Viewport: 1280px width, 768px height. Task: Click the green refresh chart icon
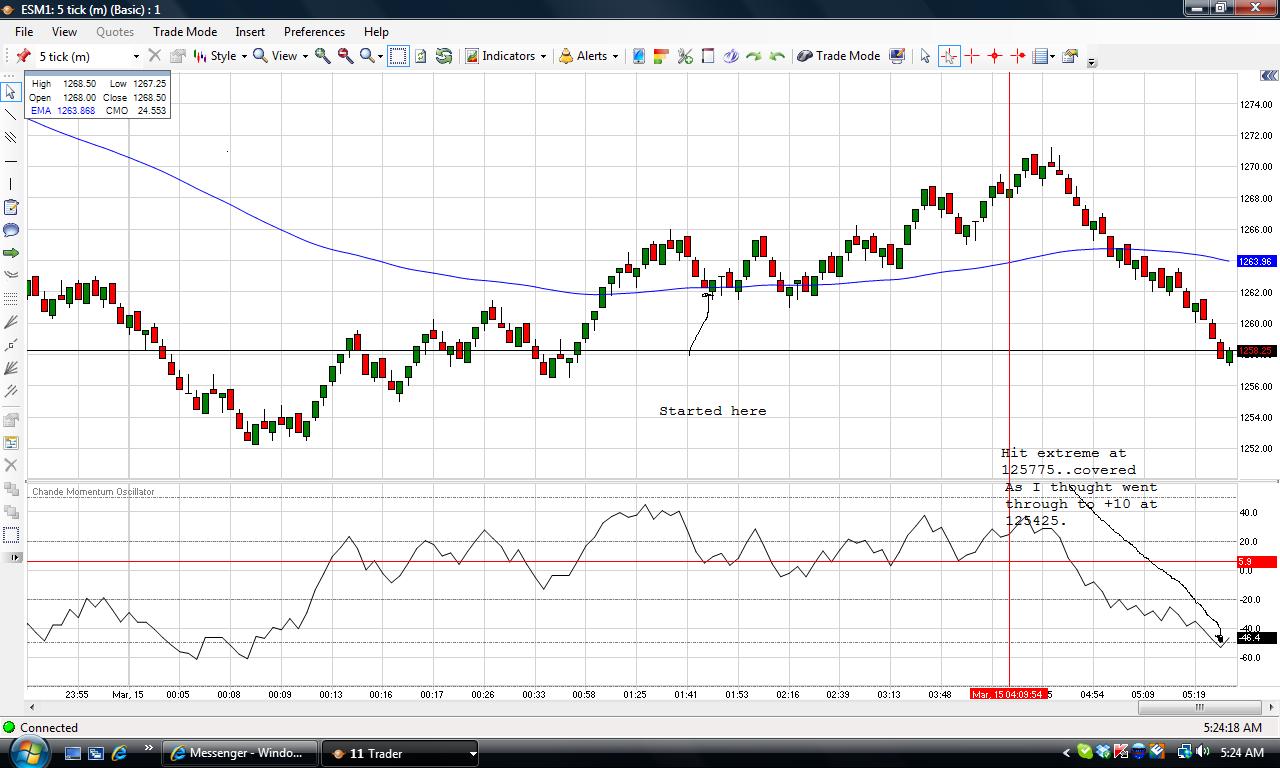(444, 56)
